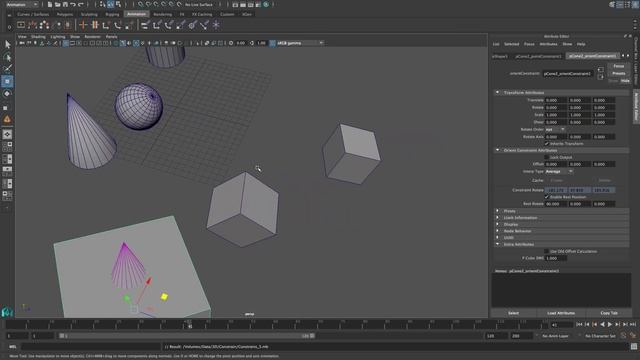Choose the Lasso select tool
640x360 pixels.
[7, 57]
